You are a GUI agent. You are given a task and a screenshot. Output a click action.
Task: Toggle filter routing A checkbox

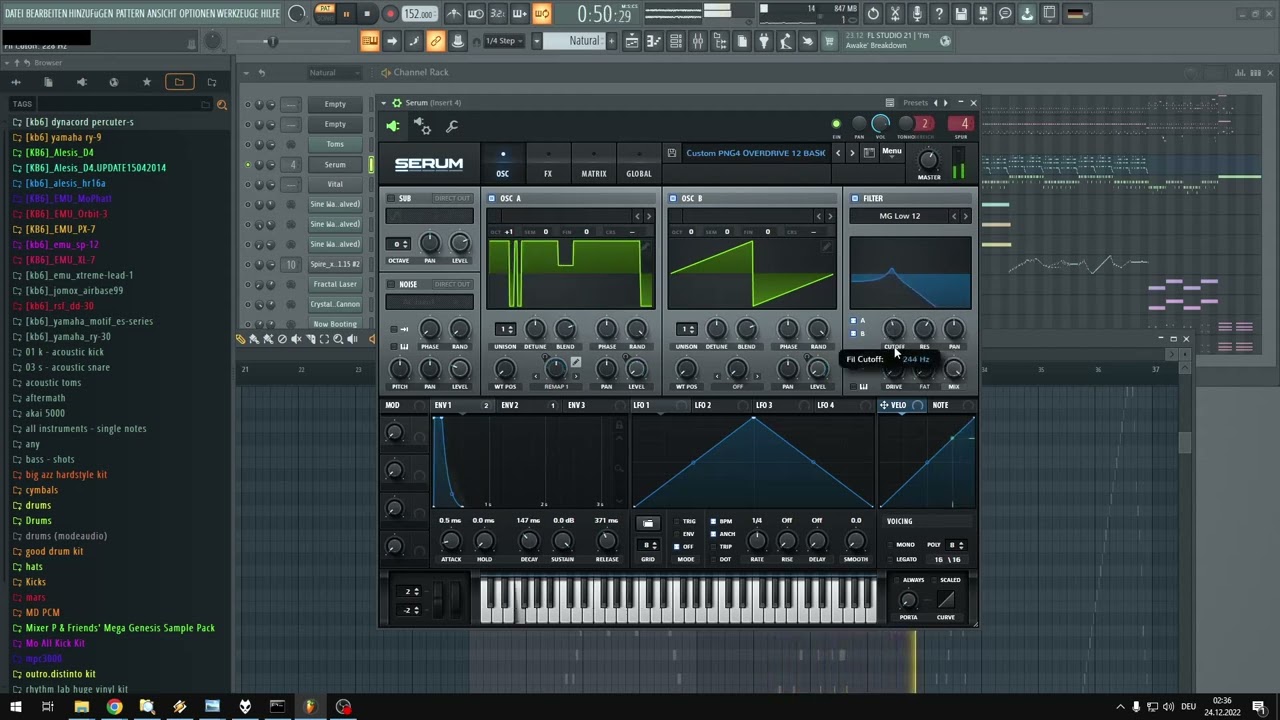coord(853,321)
